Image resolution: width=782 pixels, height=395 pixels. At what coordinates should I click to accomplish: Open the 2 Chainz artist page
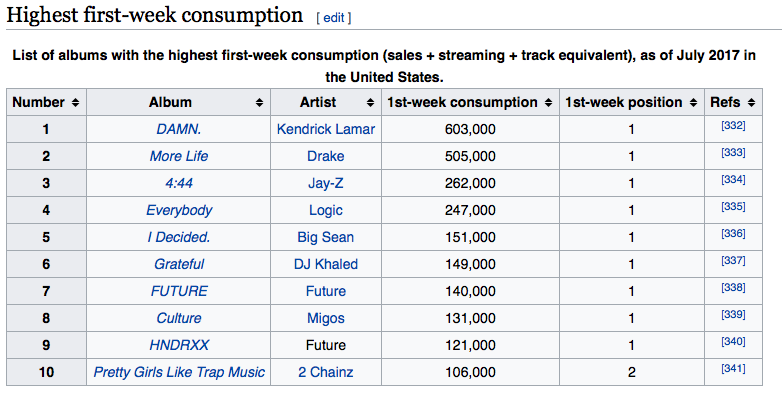tap(326, 372)
